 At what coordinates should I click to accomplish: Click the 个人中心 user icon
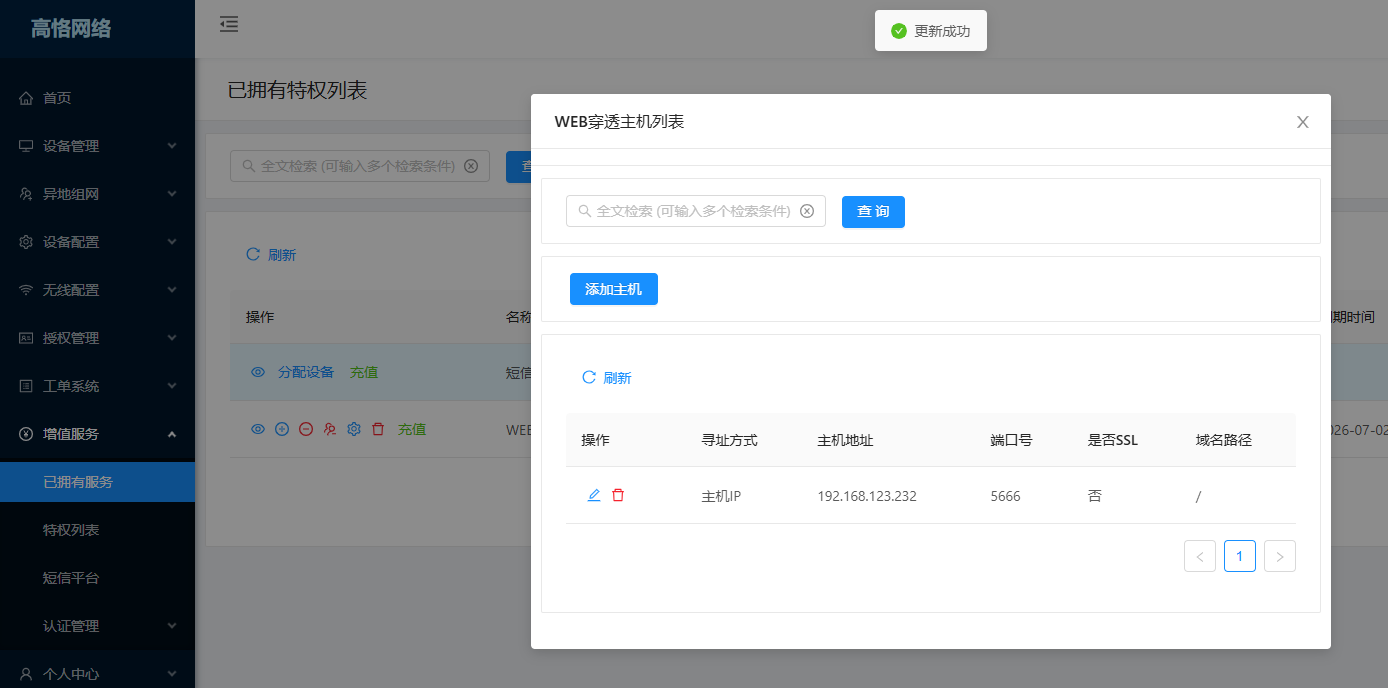[x=26, y=674]
